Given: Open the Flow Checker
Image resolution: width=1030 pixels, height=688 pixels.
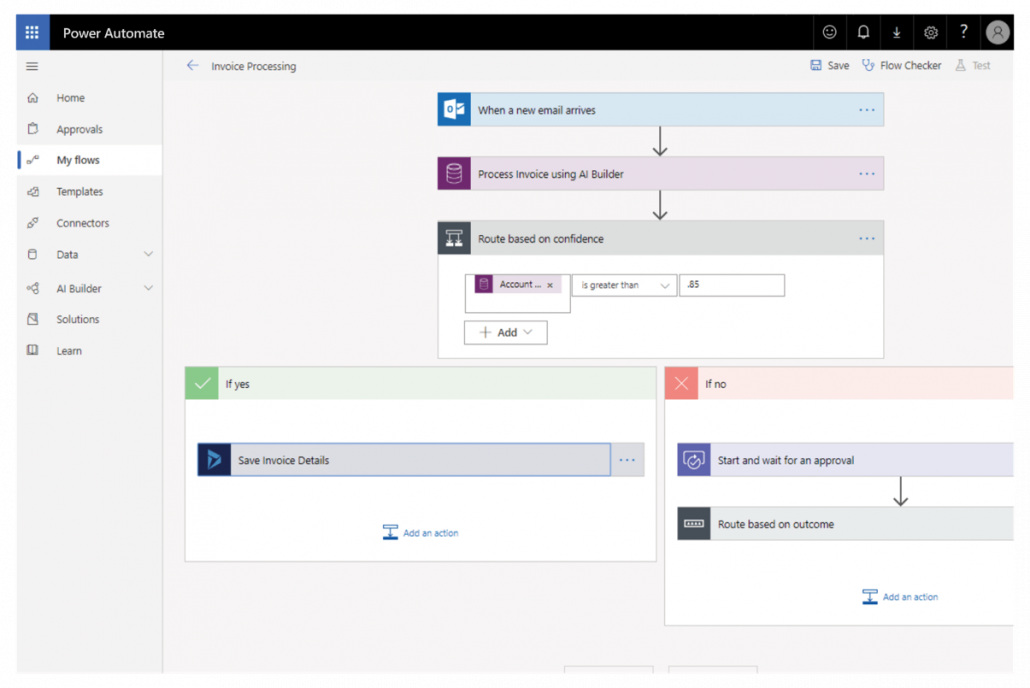Looking at the screenshot, I should click(901, 66).
